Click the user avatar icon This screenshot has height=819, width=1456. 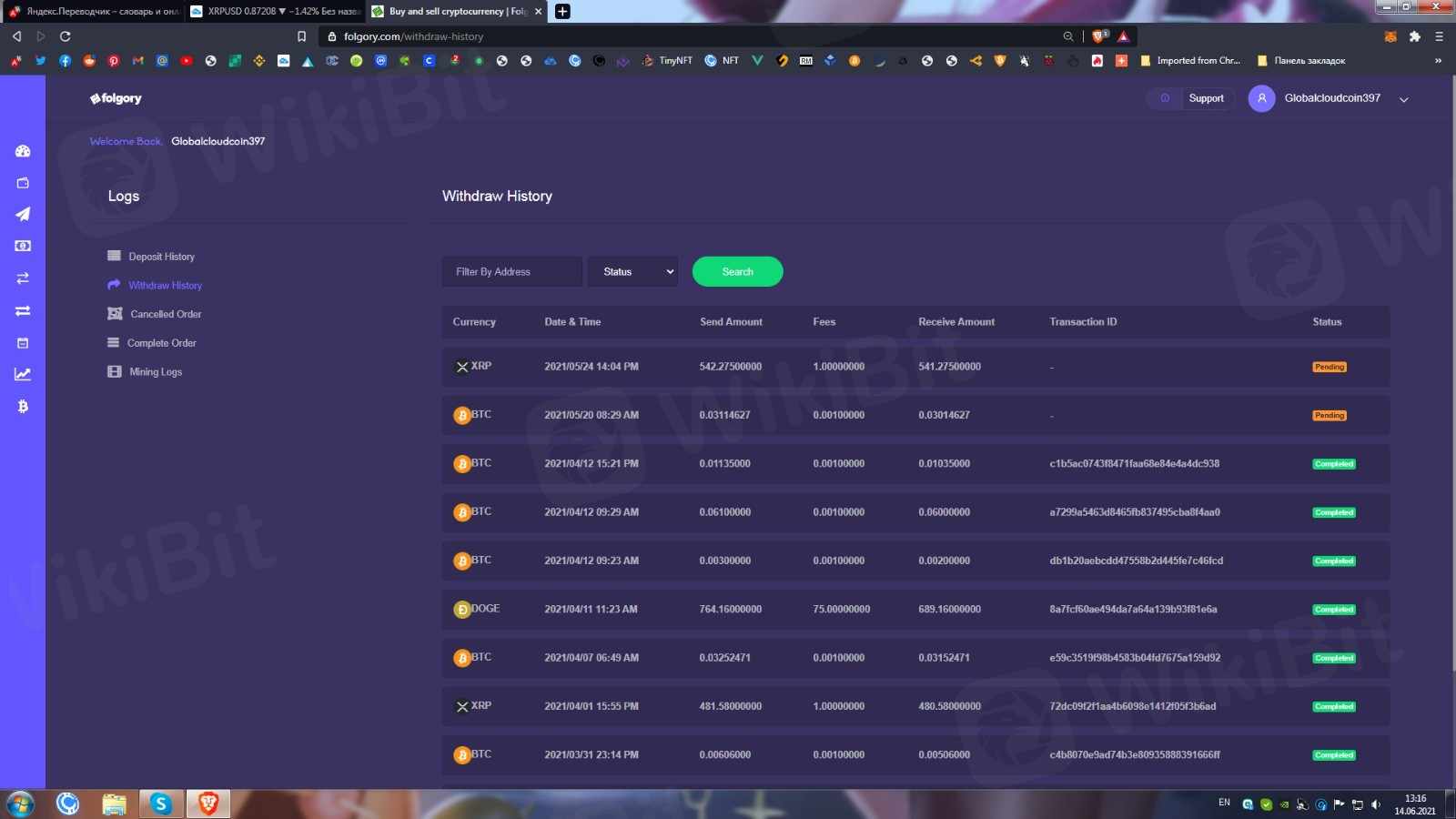pos(1261,98)
